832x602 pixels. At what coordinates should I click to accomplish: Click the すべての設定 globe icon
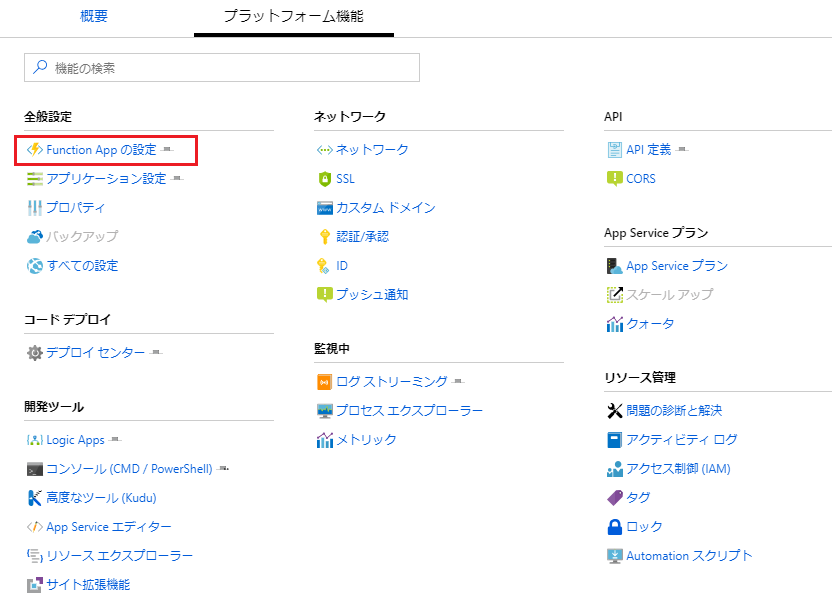point(35,266)
